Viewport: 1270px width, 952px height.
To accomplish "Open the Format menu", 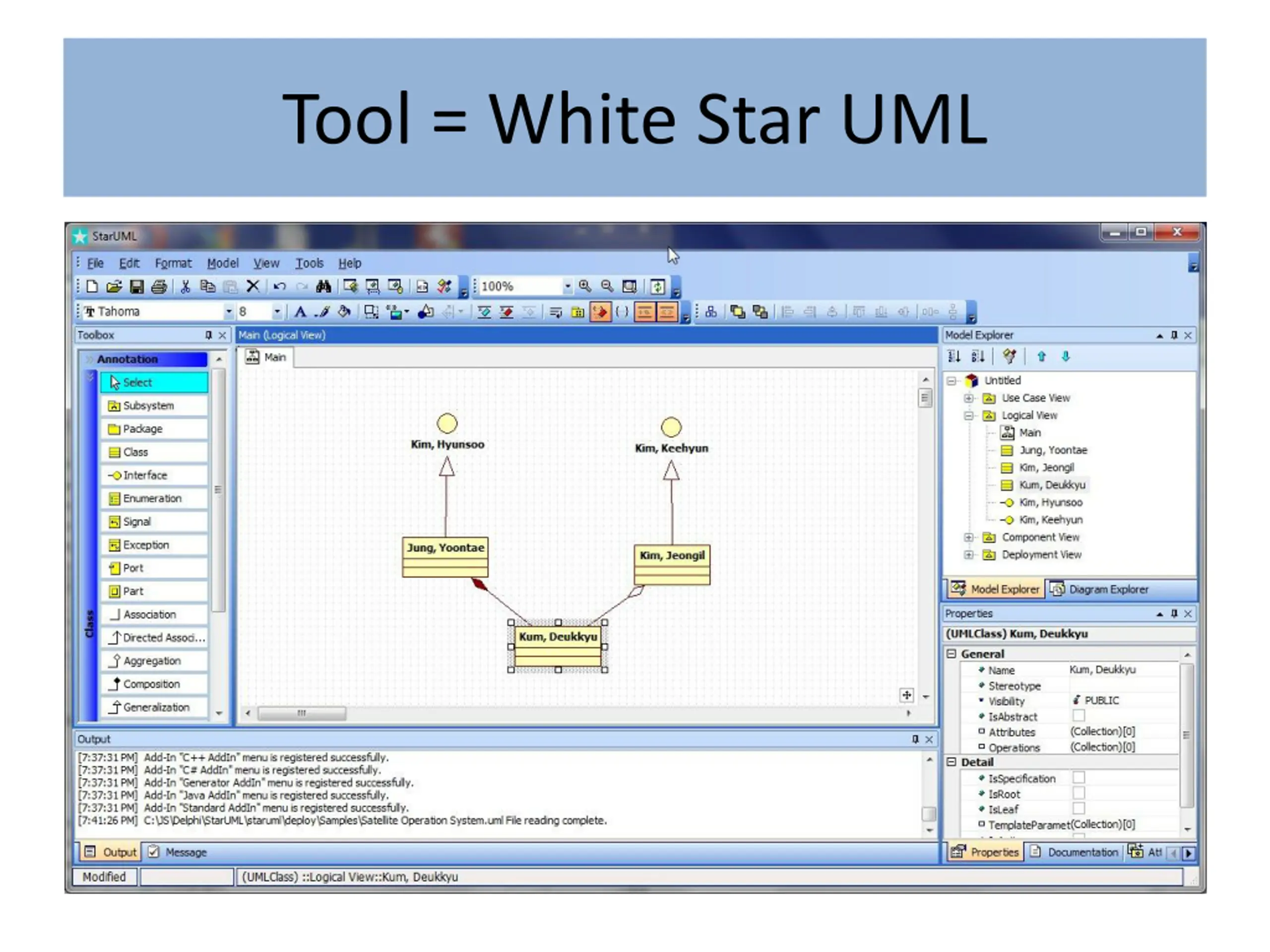I will click(174, 263).
